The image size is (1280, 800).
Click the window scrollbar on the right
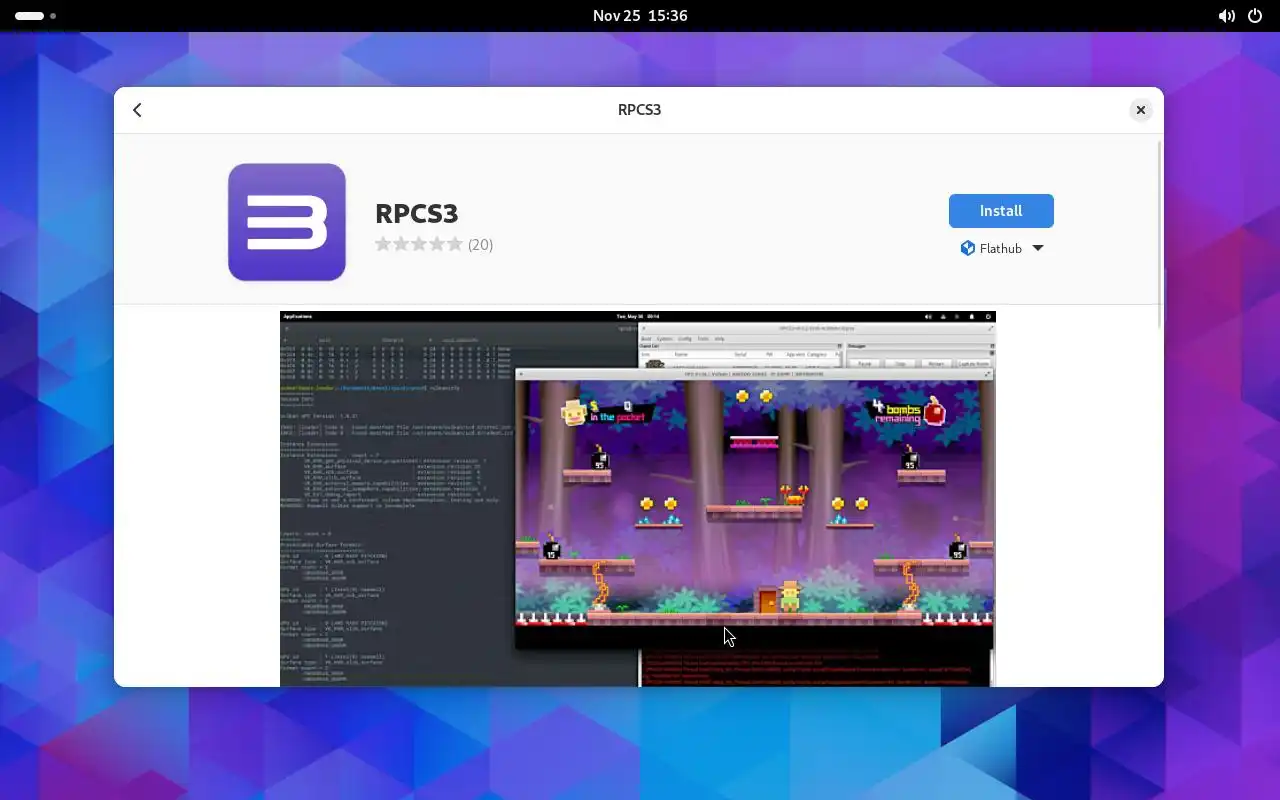tap(1159, 235)
